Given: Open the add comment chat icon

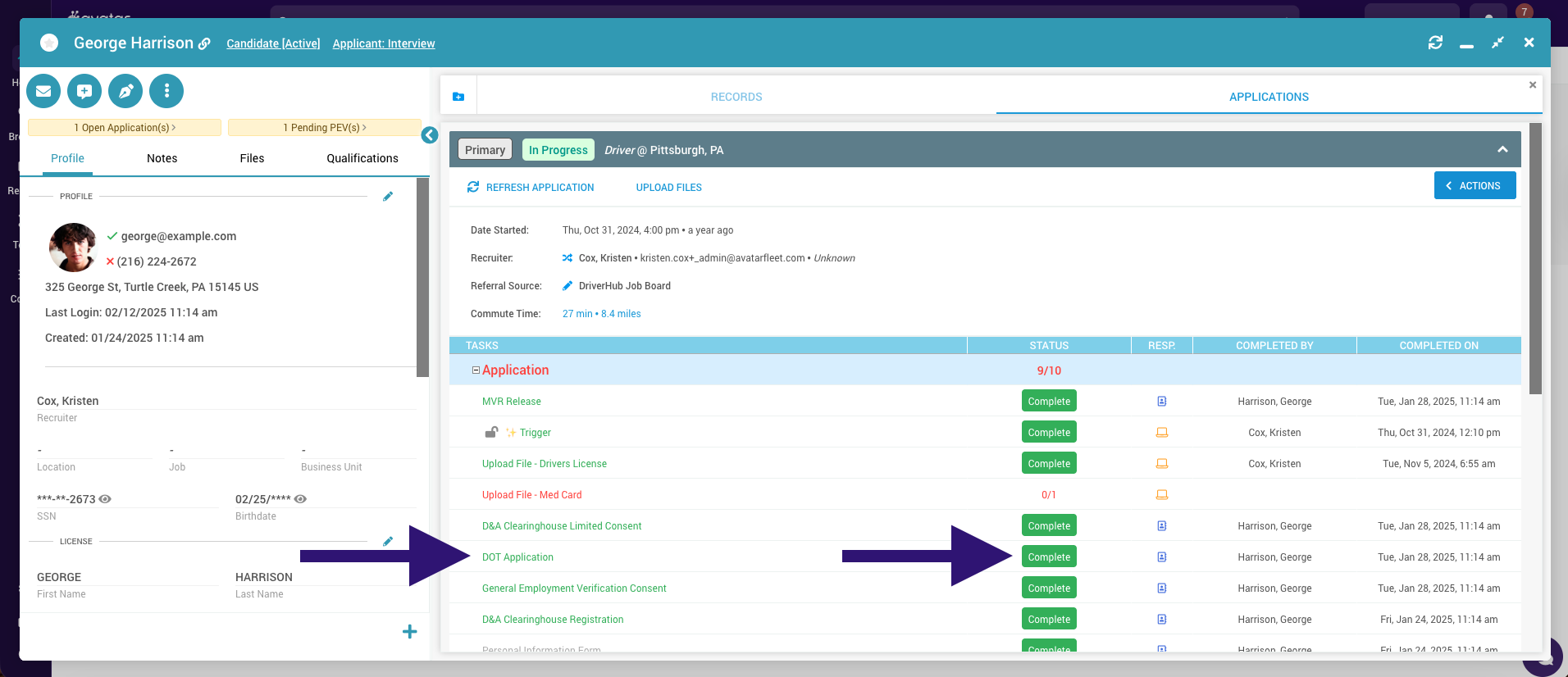Looking at the screenshot, I should point(84,91).
